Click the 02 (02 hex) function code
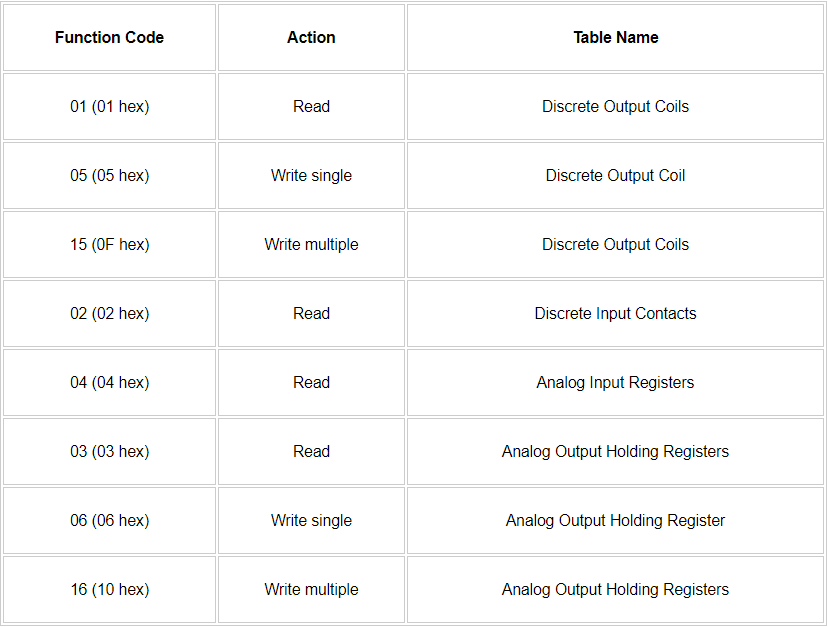The width and height of the screenshot is (828, 627). 109,313
